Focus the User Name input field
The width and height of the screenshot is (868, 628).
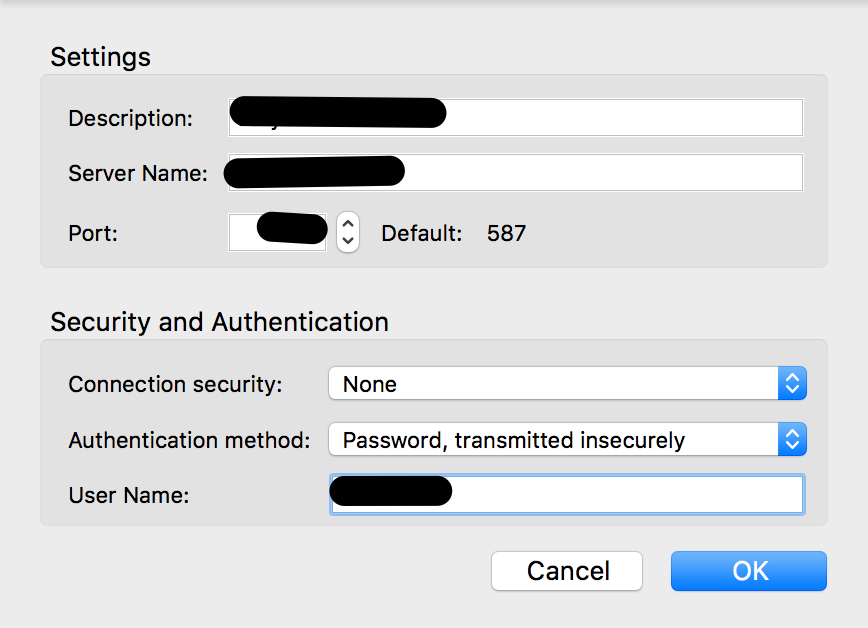(x=620, y=494)
